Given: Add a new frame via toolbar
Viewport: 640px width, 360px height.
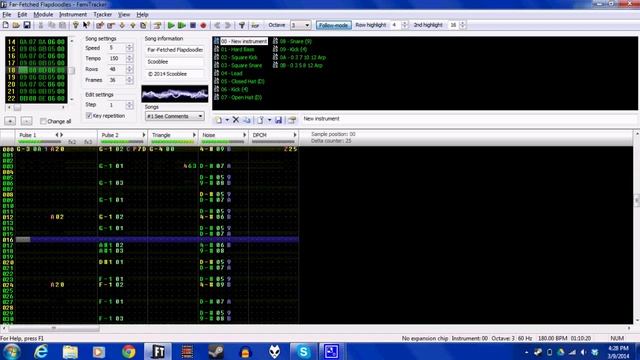Looking at the screenshot, I should (x=100, y=25).
